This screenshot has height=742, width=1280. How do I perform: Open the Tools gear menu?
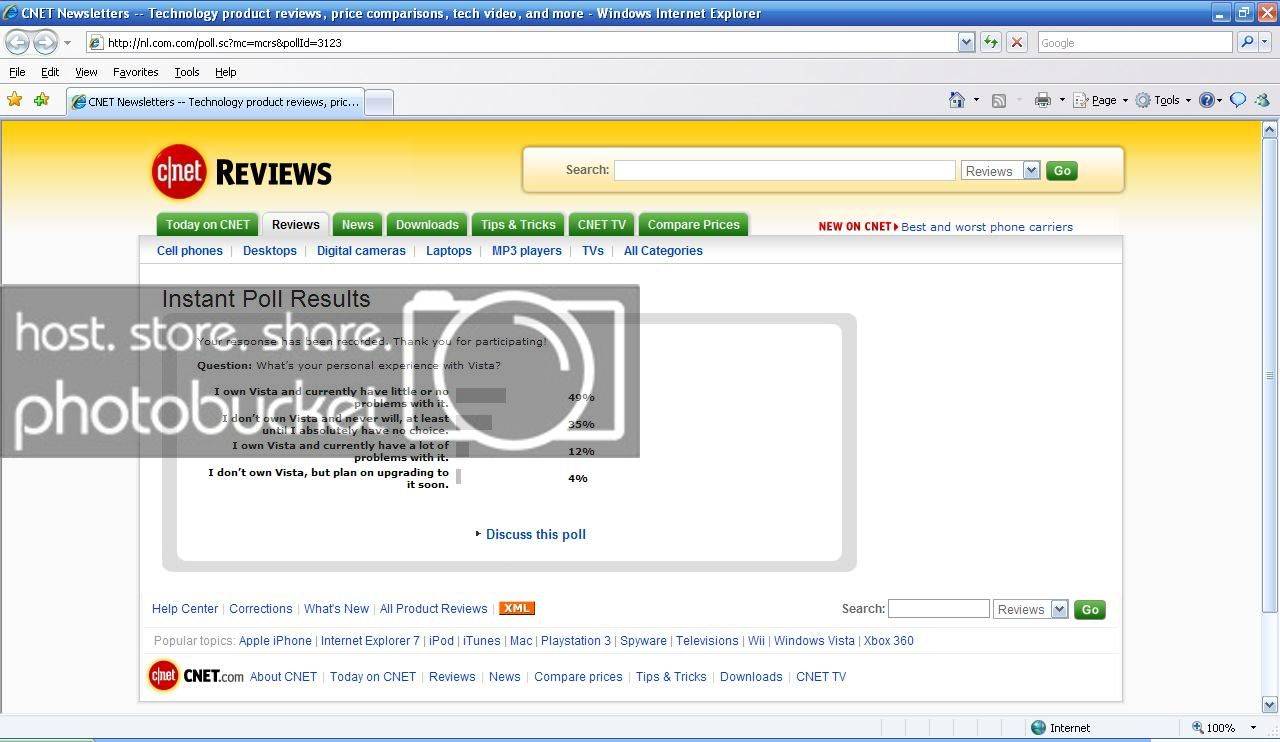pos(1143,100)
